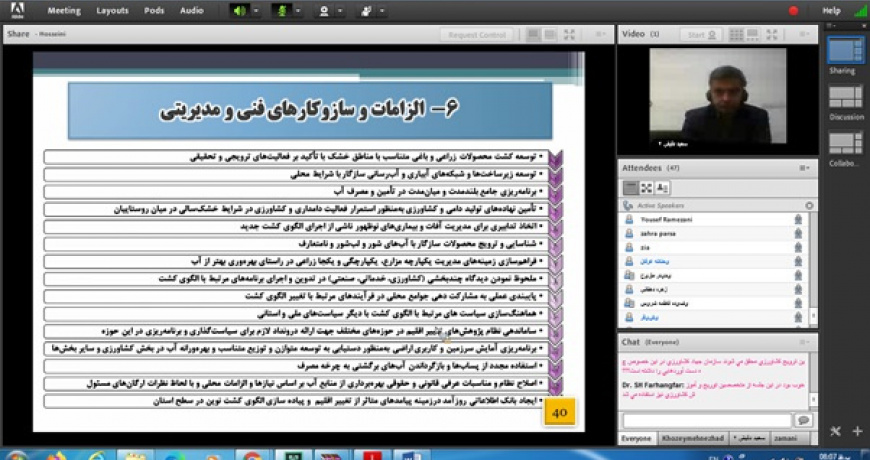This screenshot has width=870, height=460.
Task: Switch Video pod to grid view
Action: coord(736,34)
